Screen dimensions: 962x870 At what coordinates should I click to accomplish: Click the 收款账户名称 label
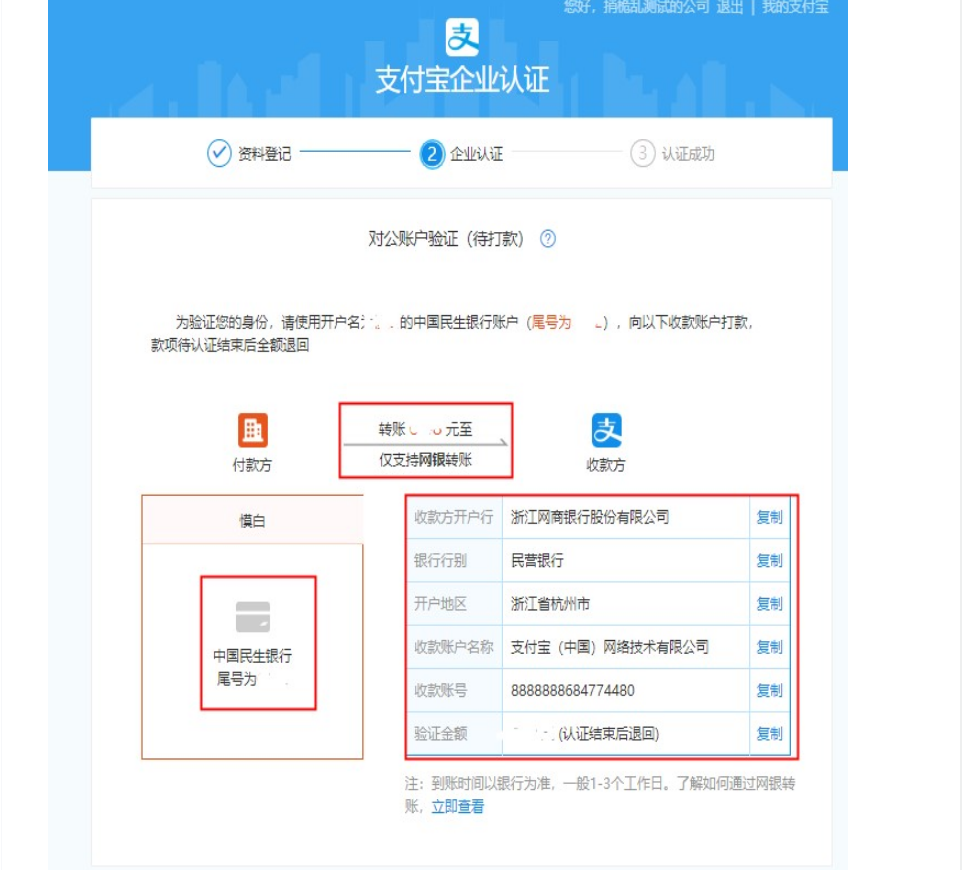coord(454,647)
